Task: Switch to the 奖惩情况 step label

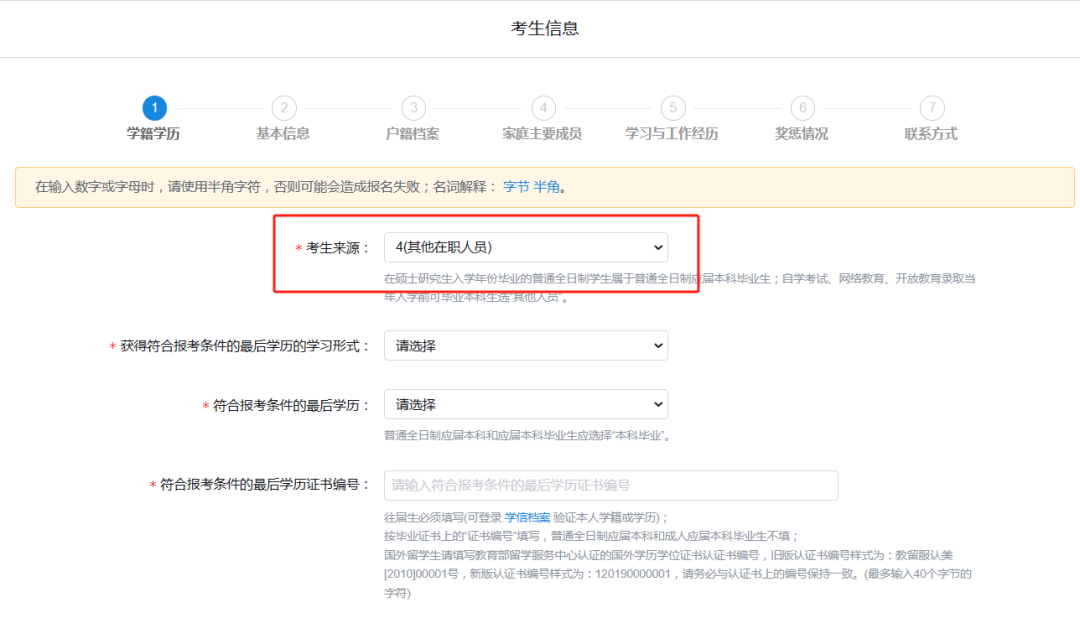Action: tap(801, 134)
